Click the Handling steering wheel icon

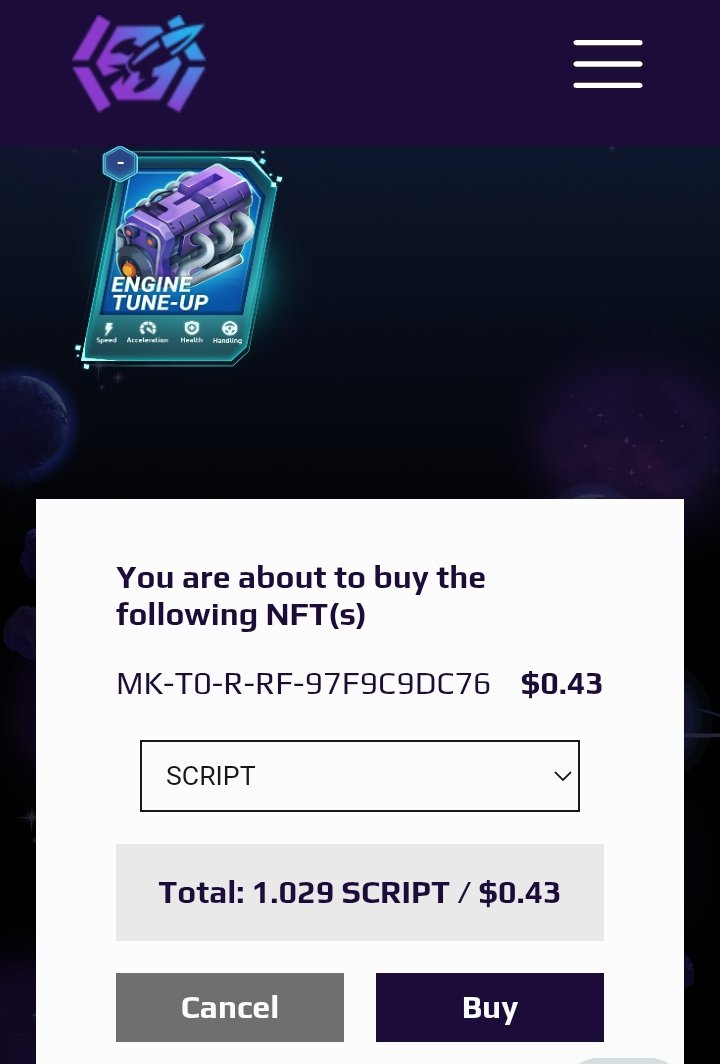click(229, 328)
